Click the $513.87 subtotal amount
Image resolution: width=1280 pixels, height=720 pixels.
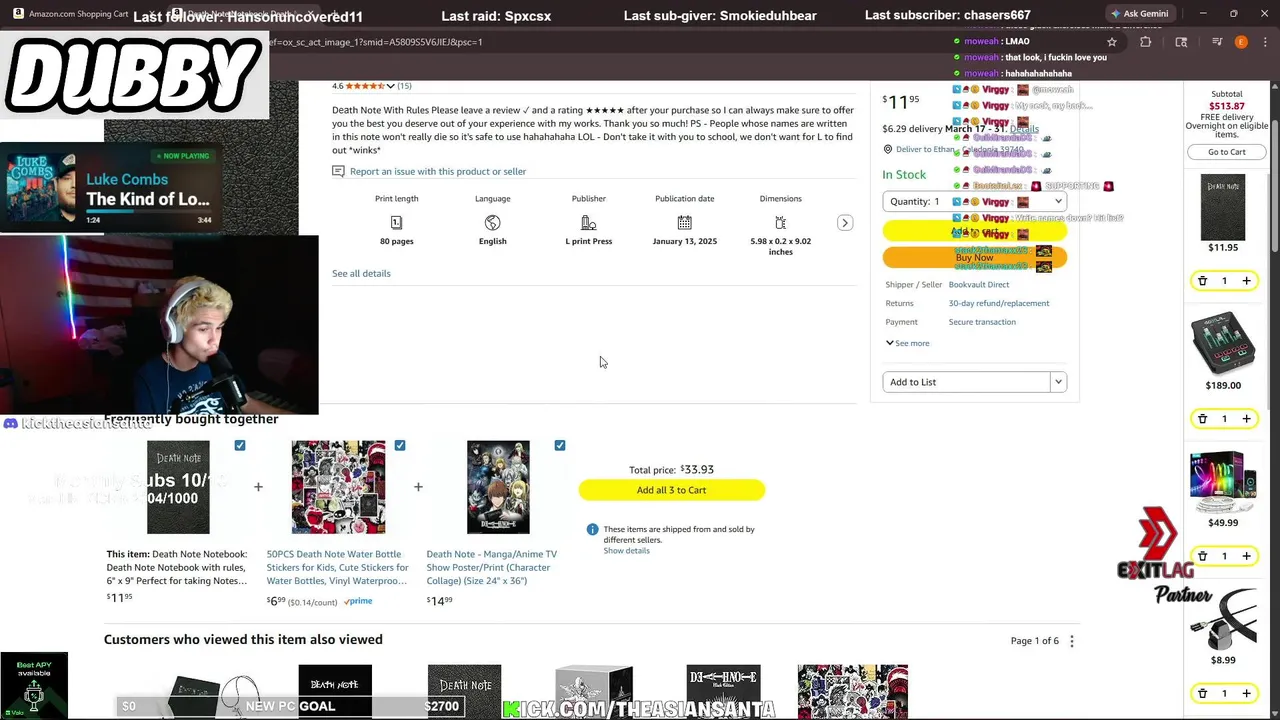(x=1227, y=106)
